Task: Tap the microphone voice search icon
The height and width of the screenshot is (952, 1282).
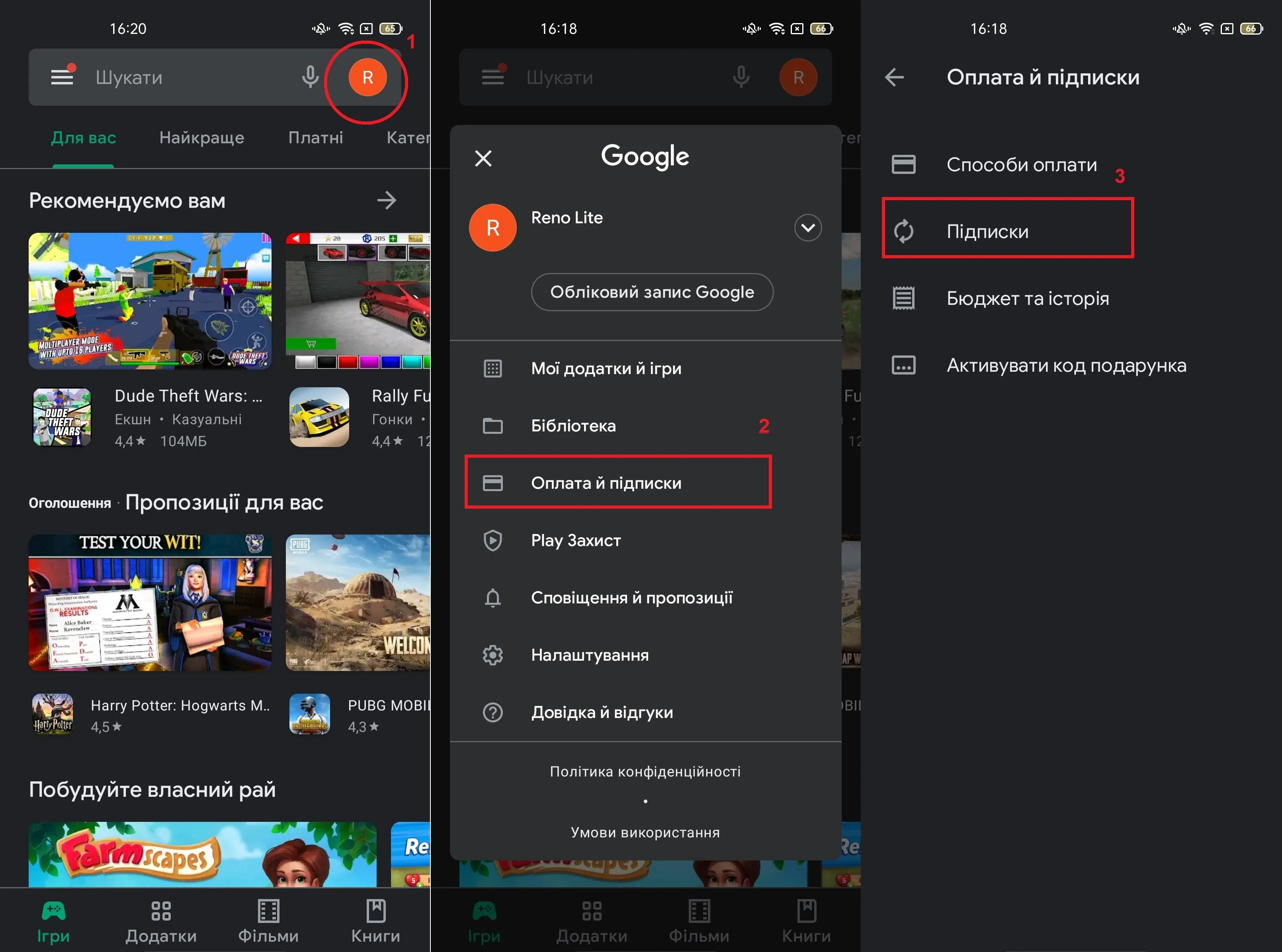Action: [310, 77]
